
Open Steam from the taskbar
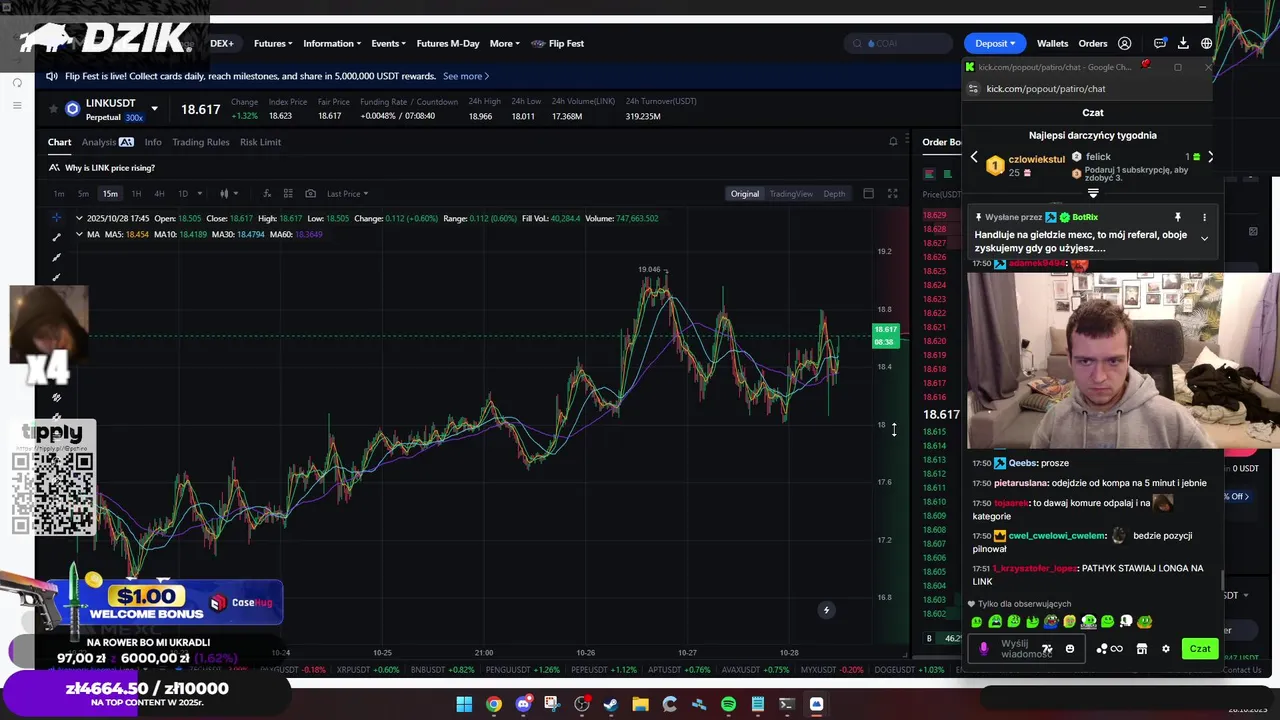(x=611, y=704)
